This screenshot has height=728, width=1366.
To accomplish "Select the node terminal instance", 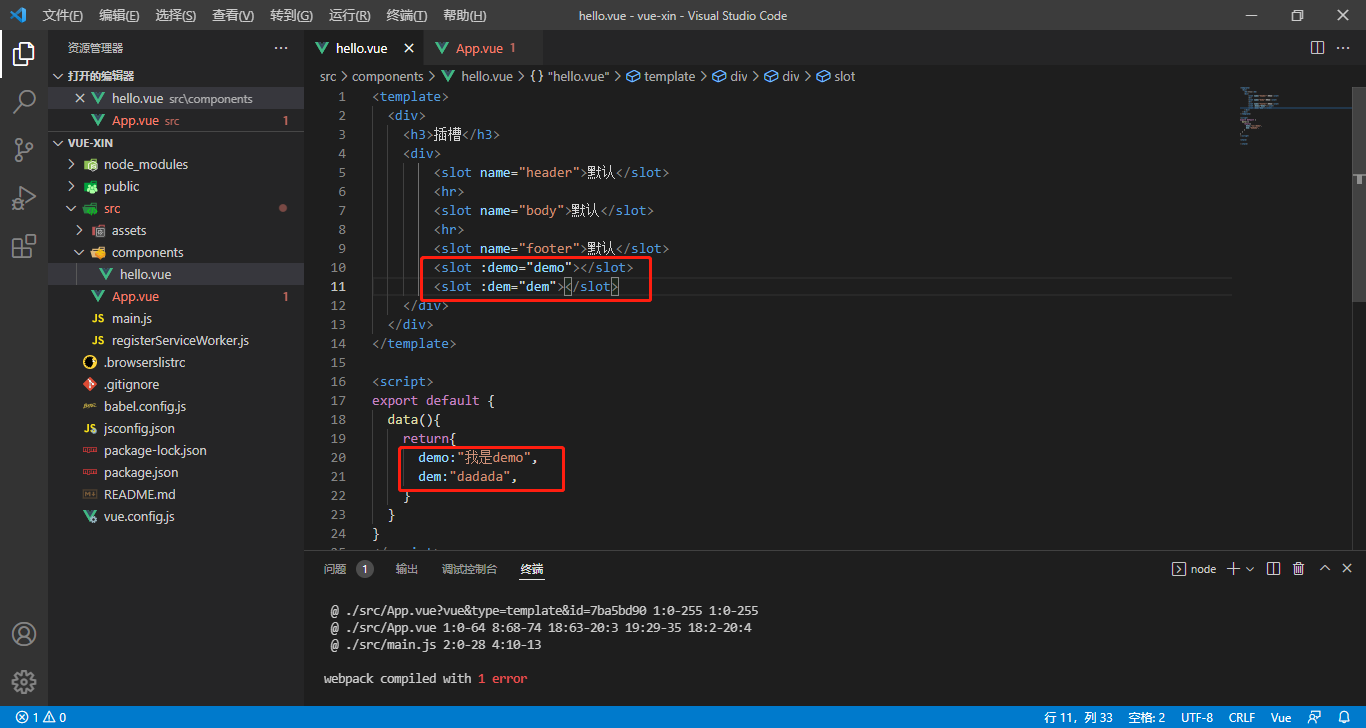I will click(x=1194, y=568).
